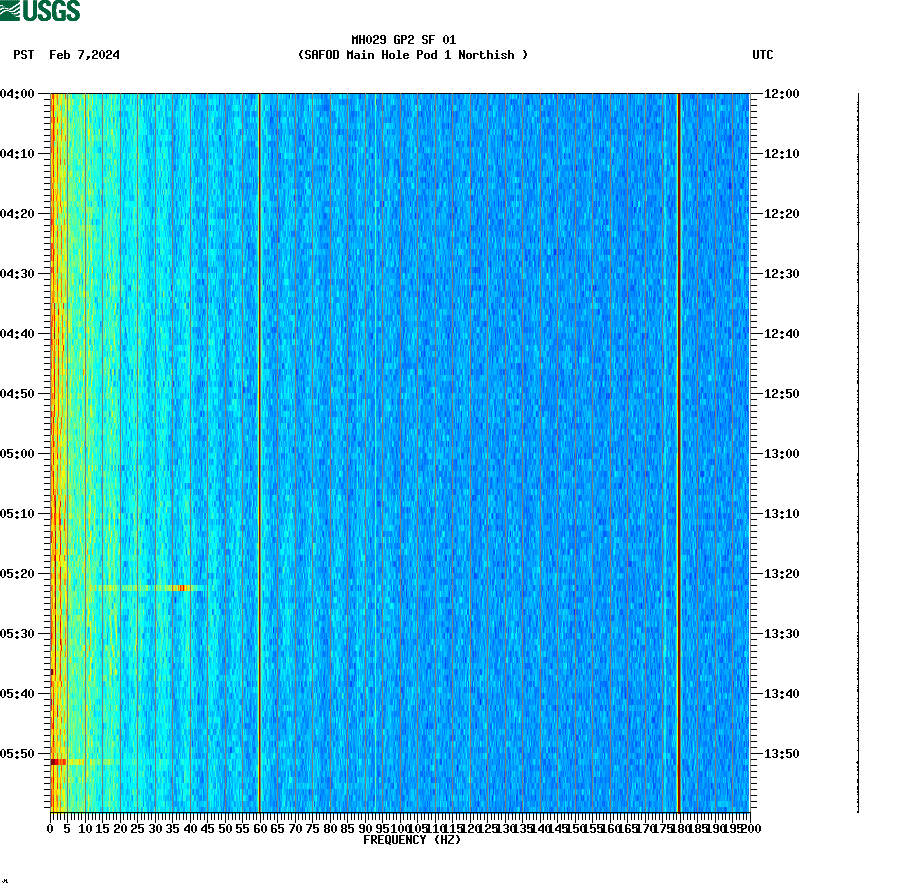This screenshot has width=902, height=892.
Task: Click the bright red event band at 05:51
Action: tap(60, 761)
